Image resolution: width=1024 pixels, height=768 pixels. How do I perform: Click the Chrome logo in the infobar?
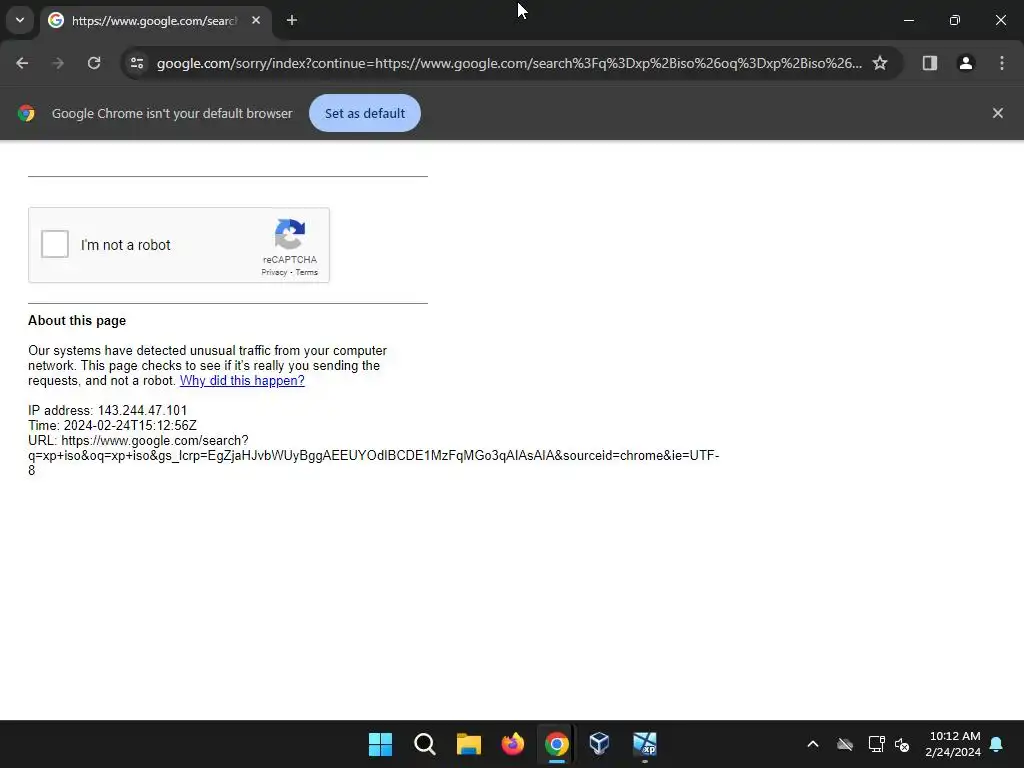click(26, 113)
